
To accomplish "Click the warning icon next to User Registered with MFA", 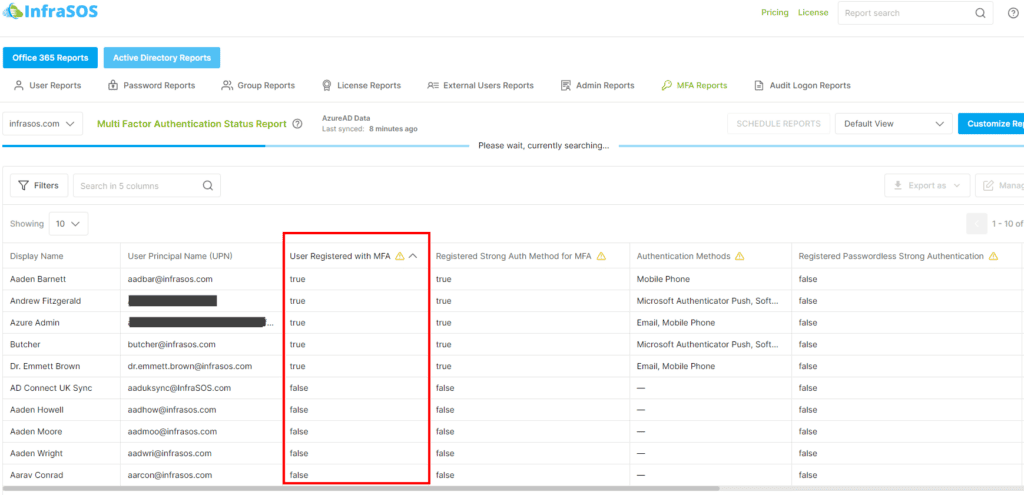I will click(400, 257).
